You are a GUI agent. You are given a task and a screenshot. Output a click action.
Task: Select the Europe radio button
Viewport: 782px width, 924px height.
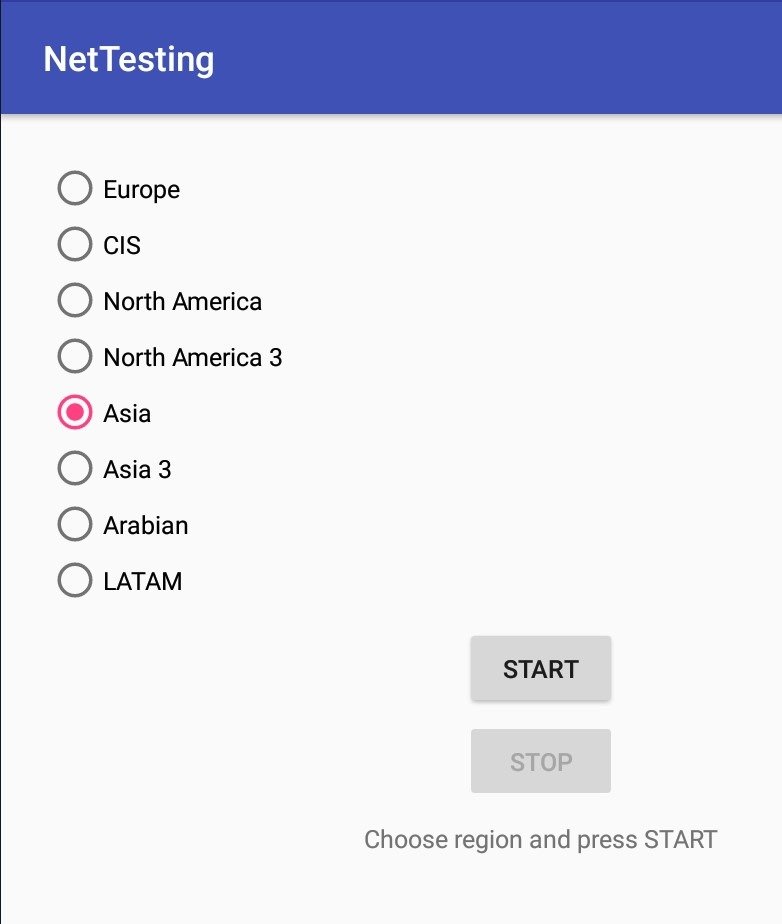pos(75,189)
